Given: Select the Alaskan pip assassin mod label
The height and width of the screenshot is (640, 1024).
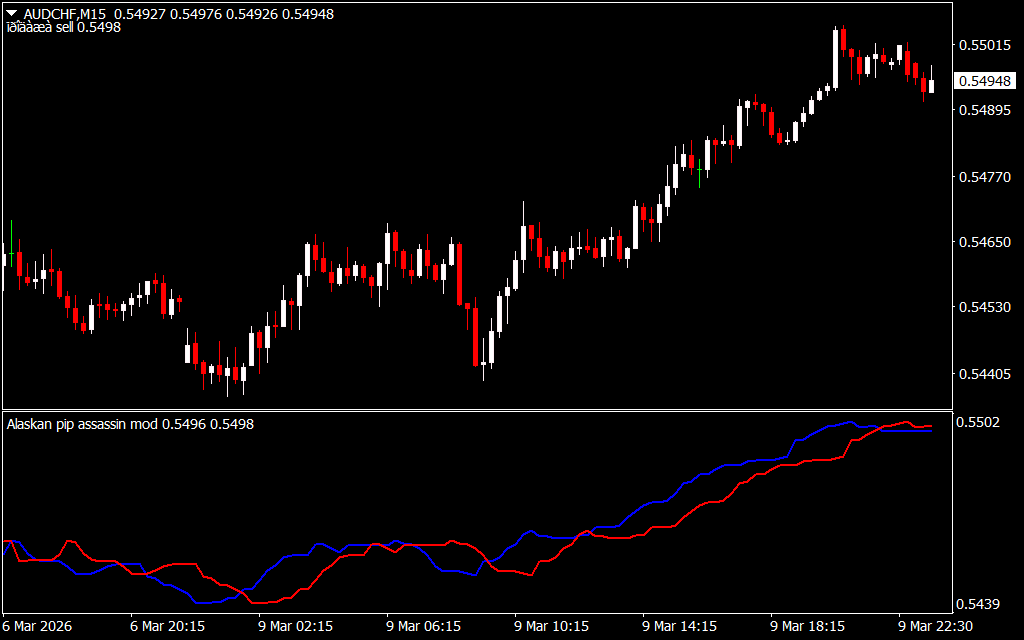Looking at the screenshot, I should 82,424.
